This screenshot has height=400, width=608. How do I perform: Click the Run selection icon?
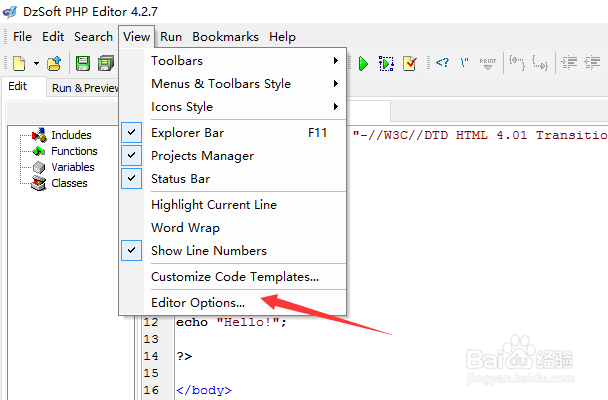[x=386, y=63]
